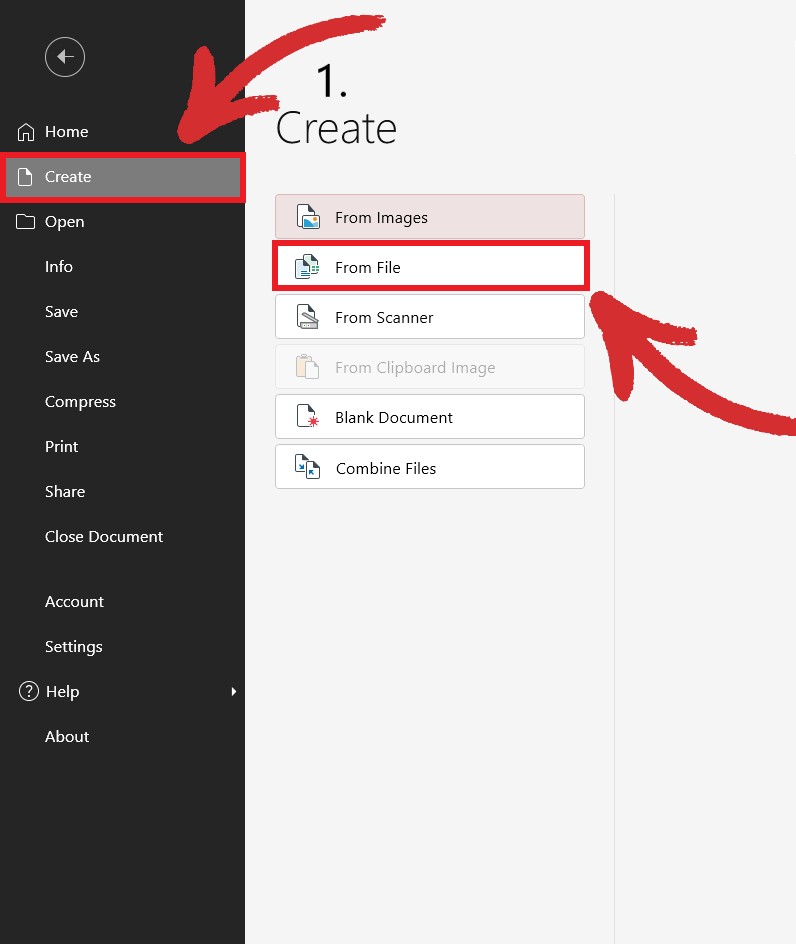Click Close Document
Screen dimensions: 796x944
click(104, 537)
